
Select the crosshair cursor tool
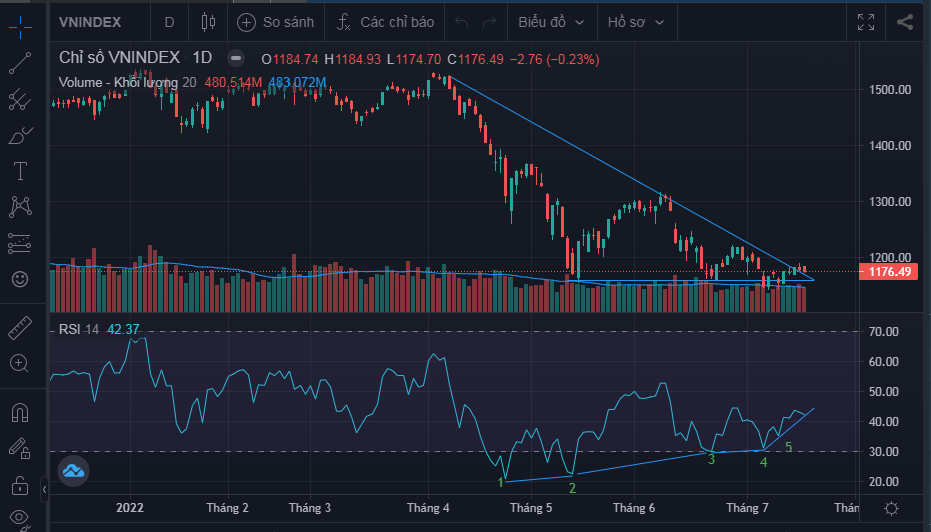(19, 23)
